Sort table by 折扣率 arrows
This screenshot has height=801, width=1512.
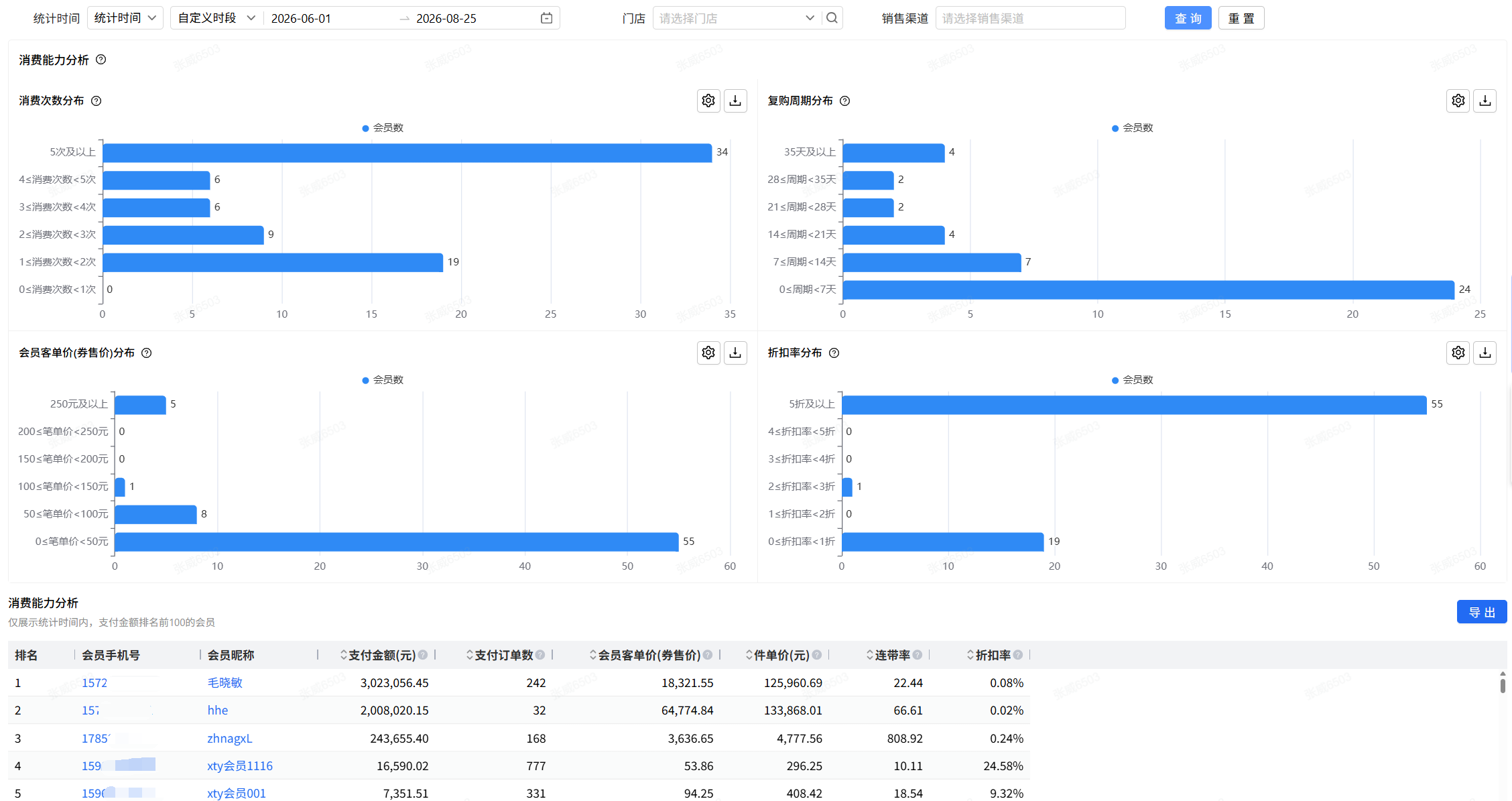tap(970, 655)
